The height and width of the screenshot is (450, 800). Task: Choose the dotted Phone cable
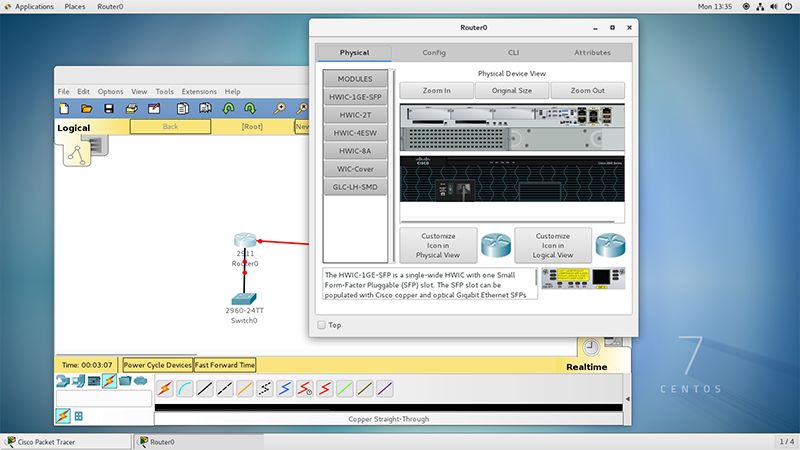click(x=265, y=389)
